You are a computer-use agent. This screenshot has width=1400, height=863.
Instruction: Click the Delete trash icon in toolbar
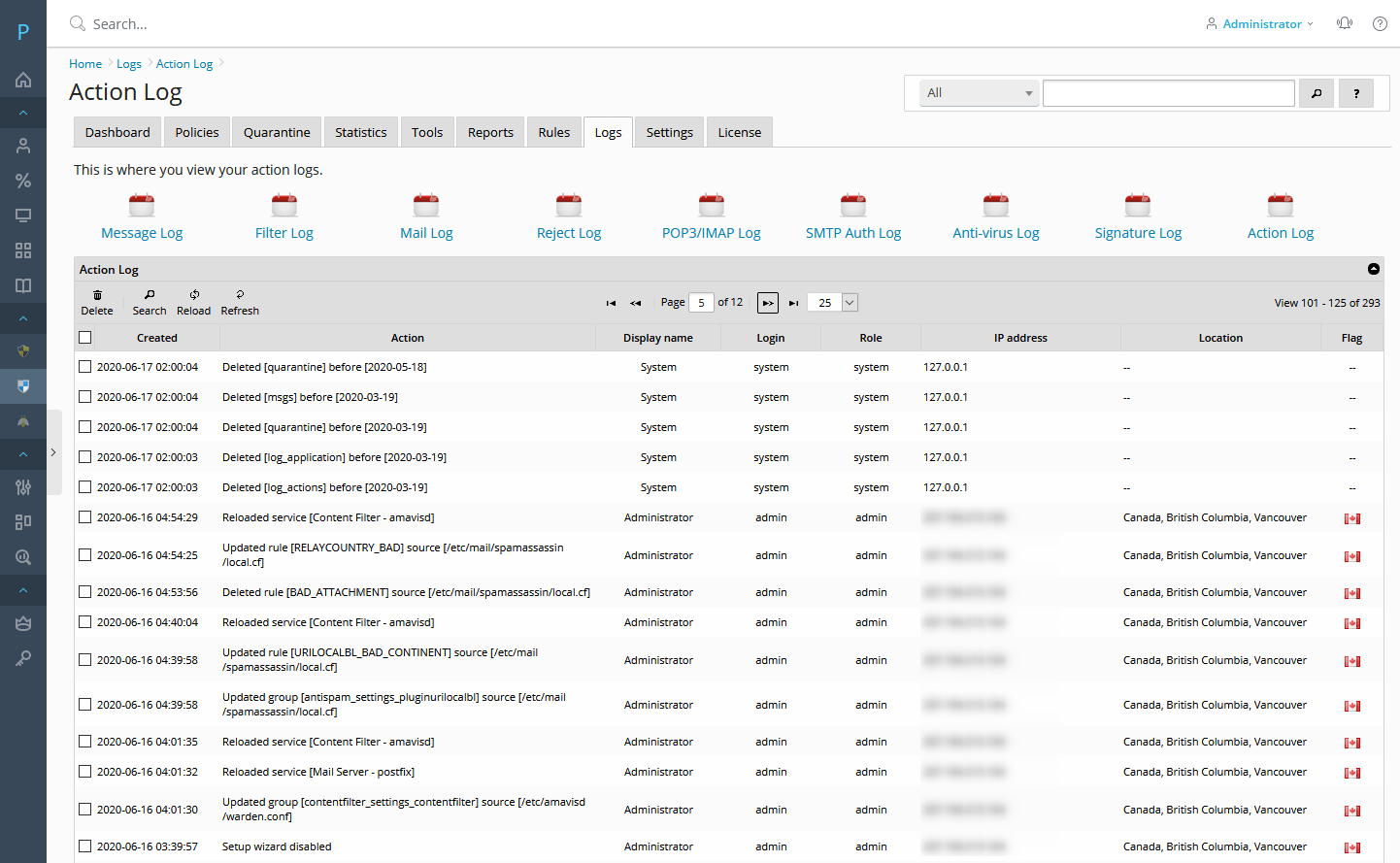click(x=97, y=295)
